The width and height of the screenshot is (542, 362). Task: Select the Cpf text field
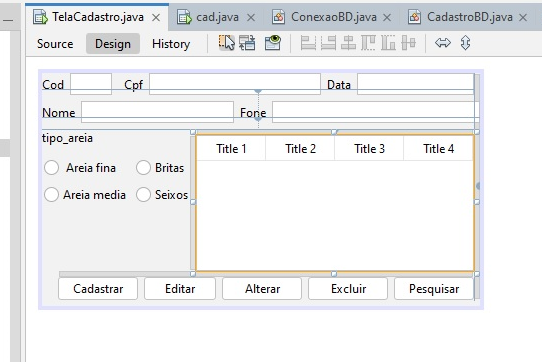[235, 84]
